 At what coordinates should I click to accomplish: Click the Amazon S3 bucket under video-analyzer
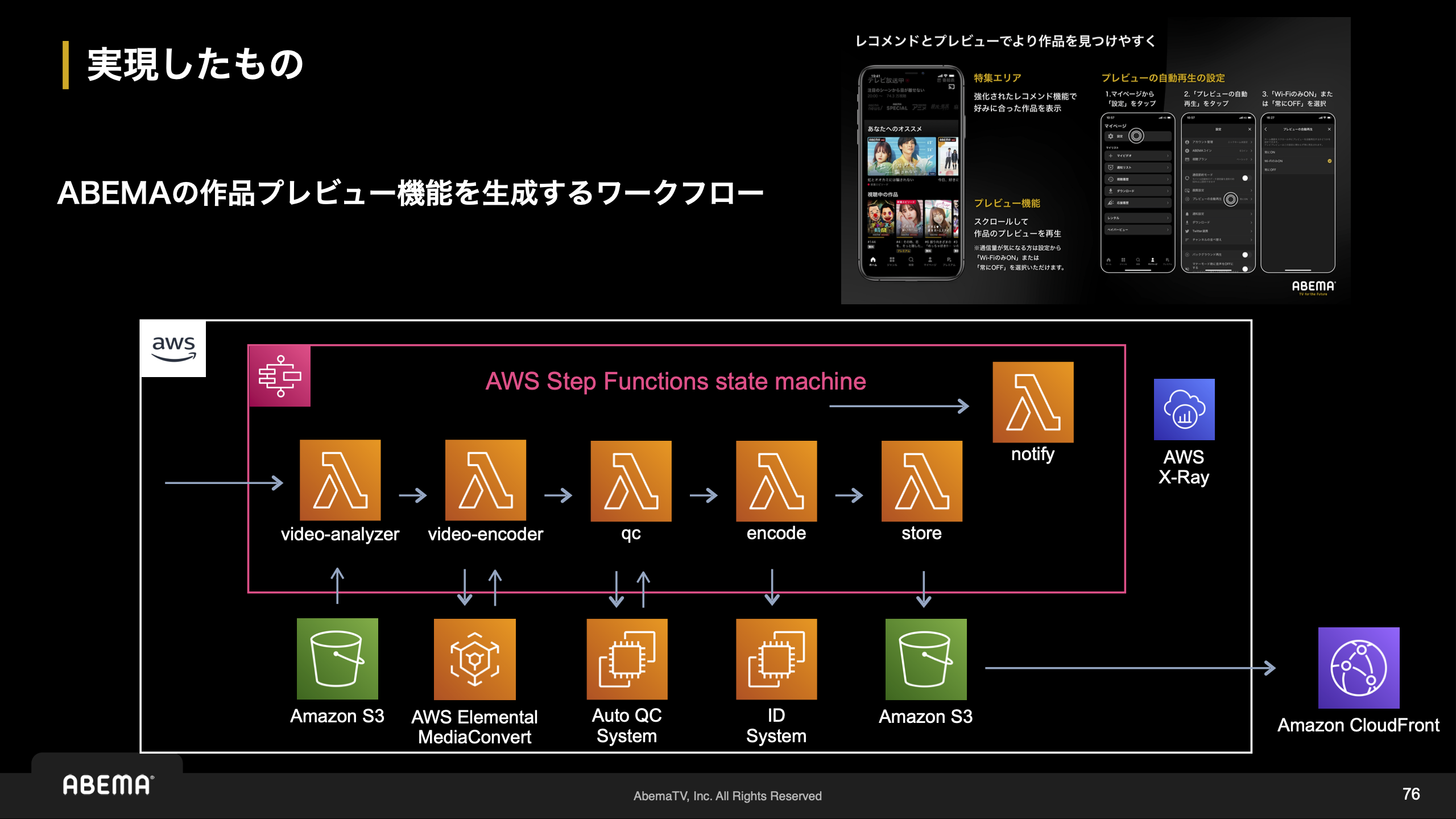coord(337,659)
